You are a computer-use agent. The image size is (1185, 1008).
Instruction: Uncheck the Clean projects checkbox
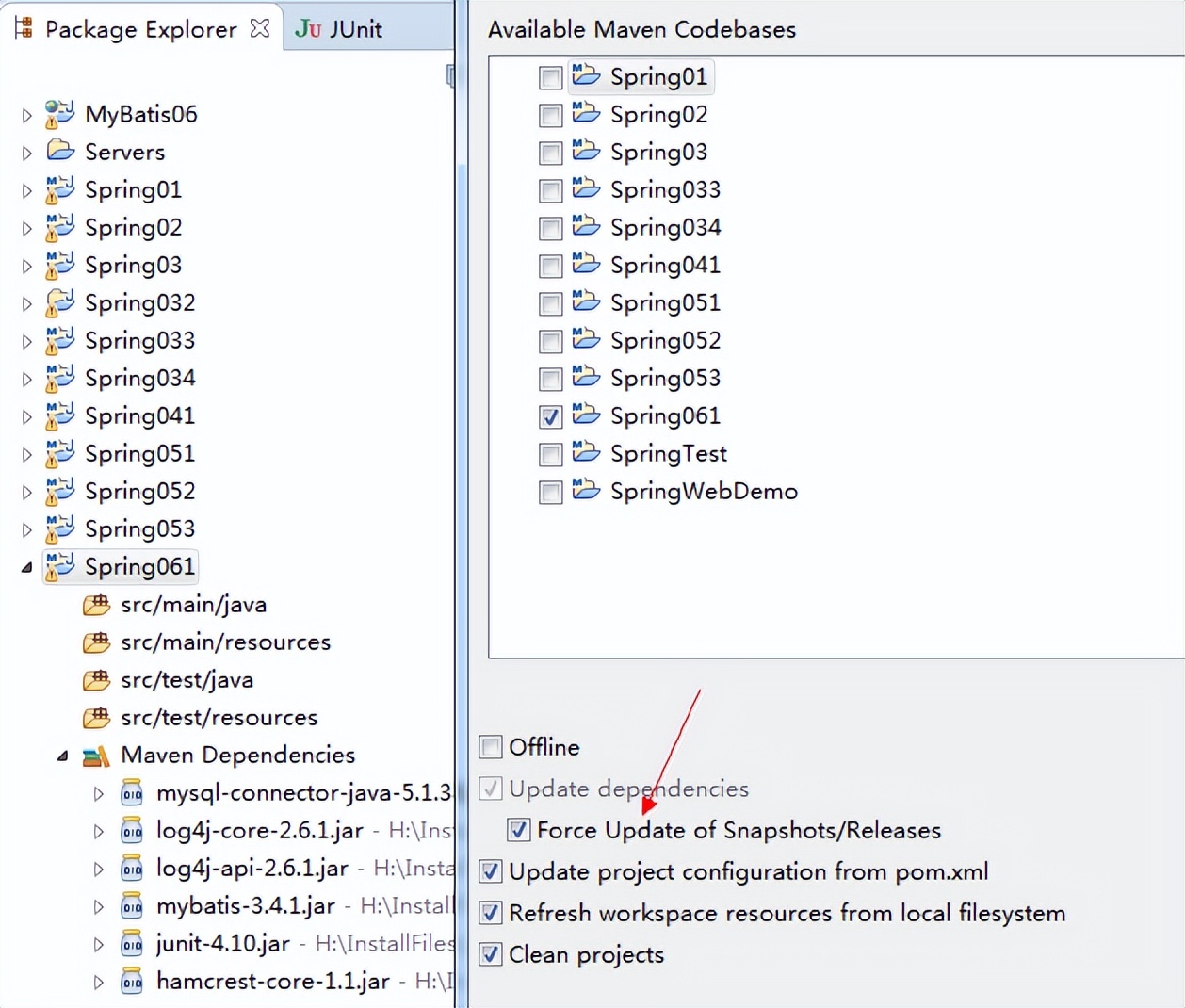tap(491, 954)
